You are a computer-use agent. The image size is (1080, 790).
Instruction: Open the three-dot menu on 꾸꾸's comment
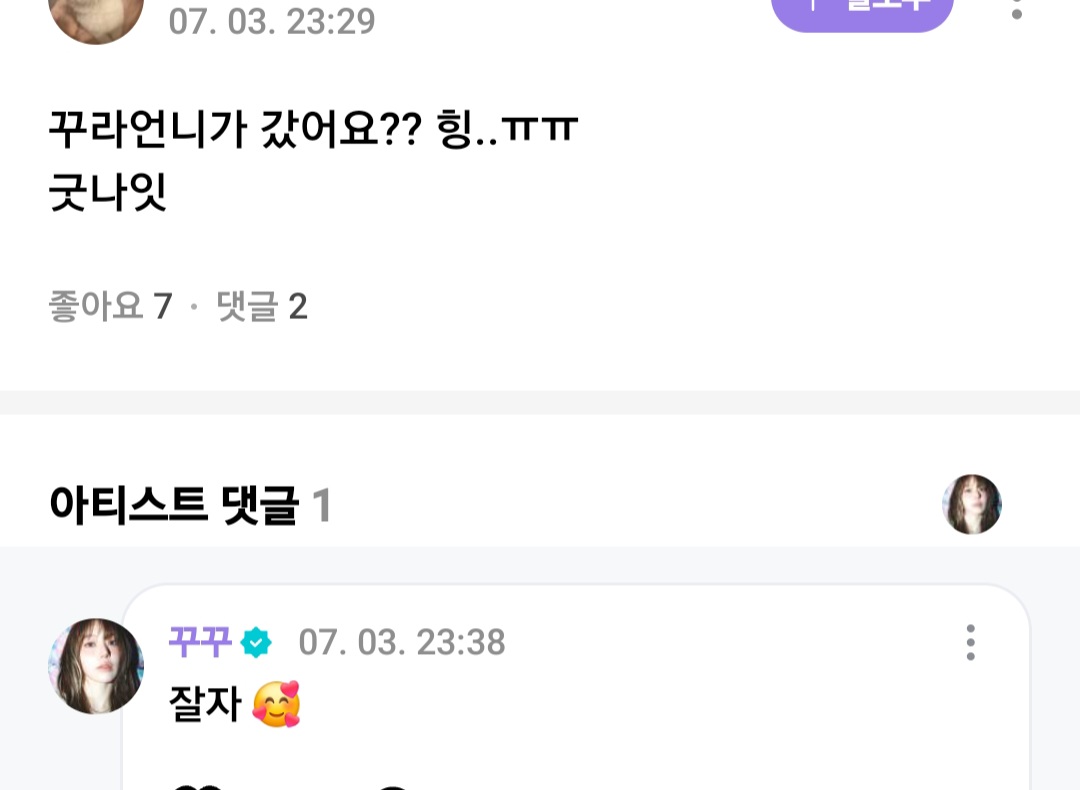pos(970,643)
